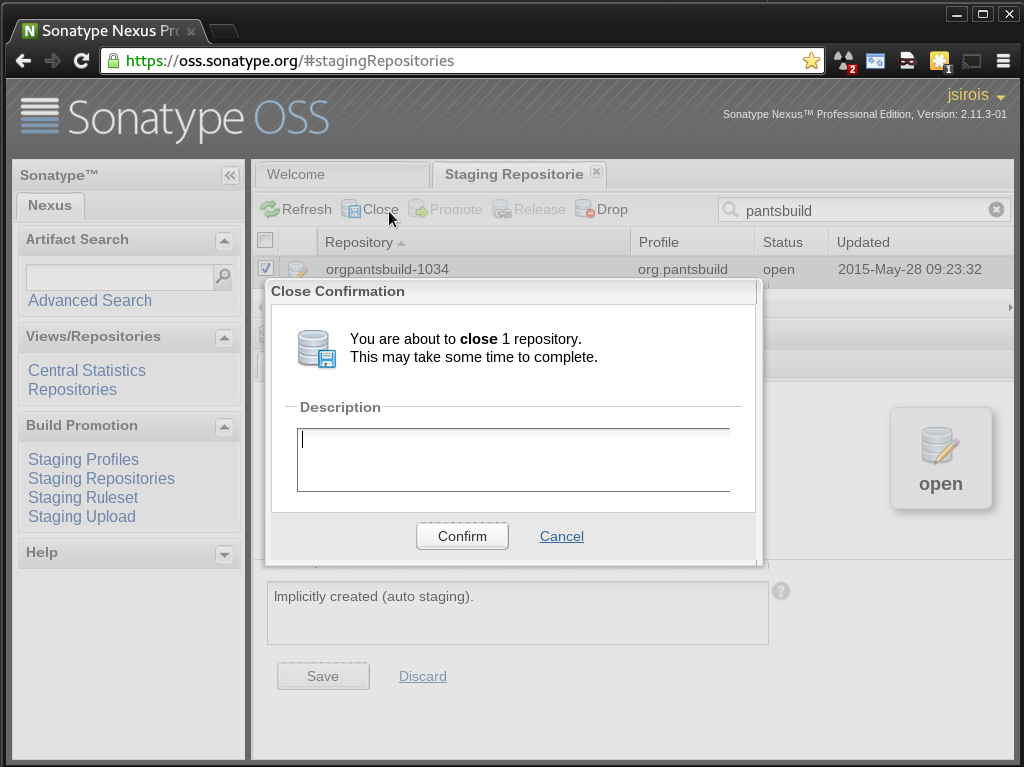Collapse the Views/Repositories section
This screenshot has width=1024, height=767.
point(224,338)
